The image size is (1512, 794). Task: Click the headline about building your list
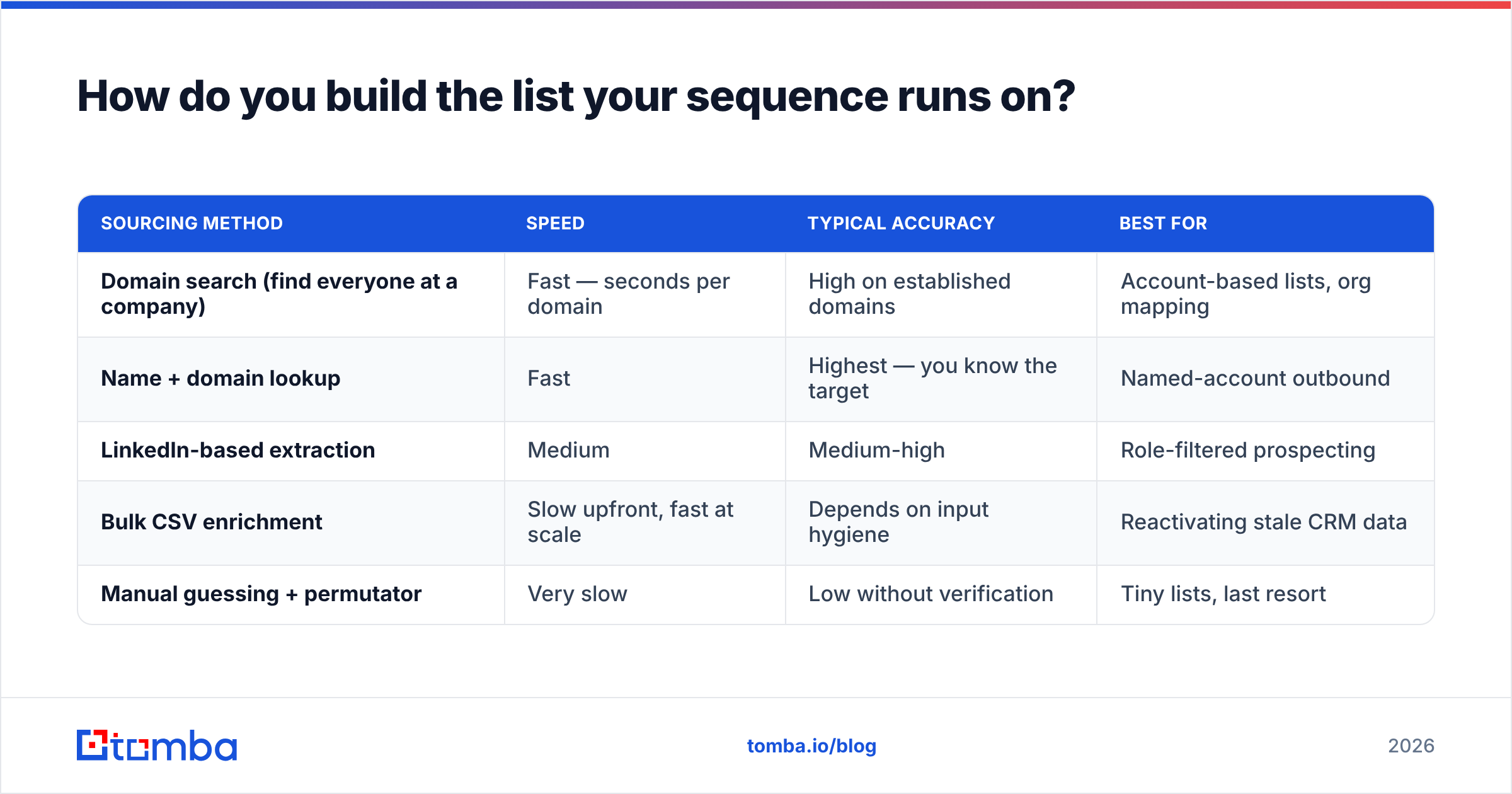[x=576, y=96]
